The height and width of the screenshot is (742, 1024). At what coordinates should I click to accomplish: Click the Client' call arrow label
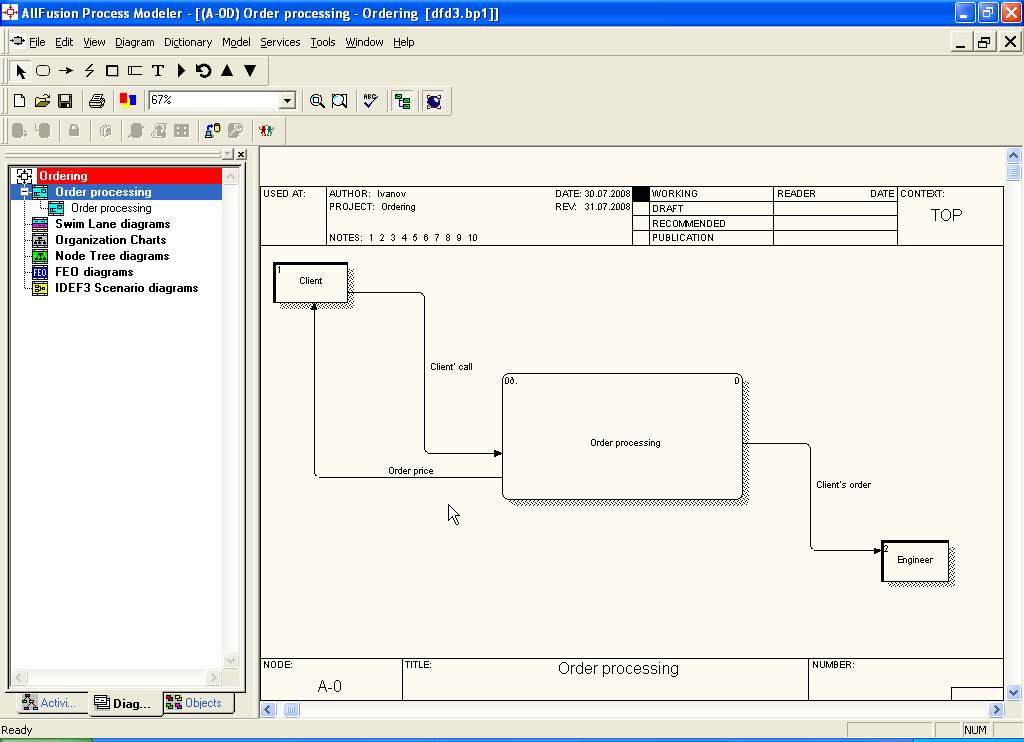click(x=451, y=367)
